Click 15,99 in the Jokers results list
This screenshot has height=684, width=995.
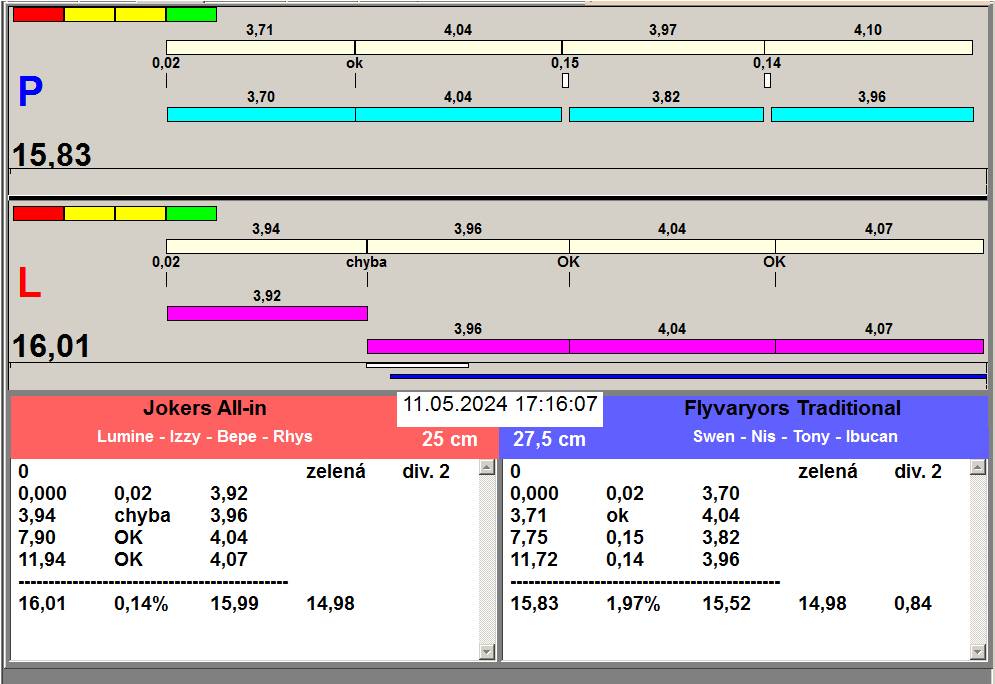234,603
